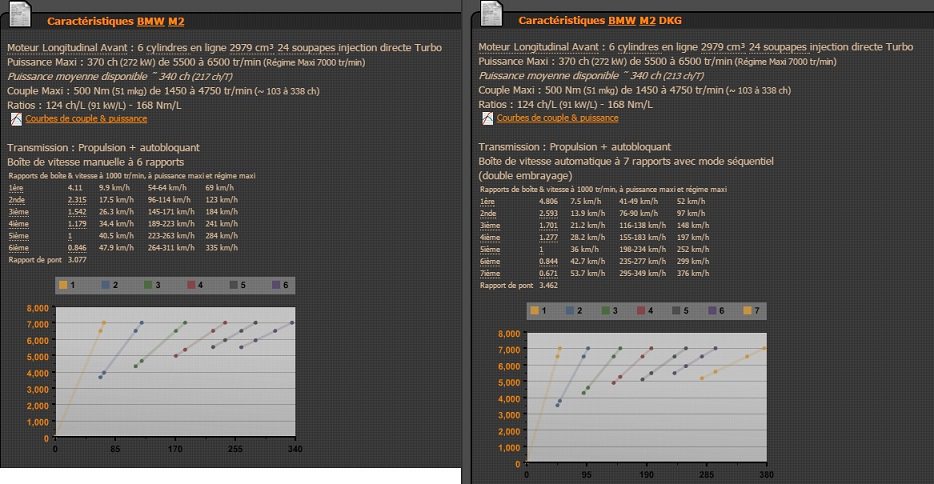The width and height of the screenshot is (934, 484).
Task: Select legend swatch 2 in the 6-speed chart
Action: coord(105,285)
